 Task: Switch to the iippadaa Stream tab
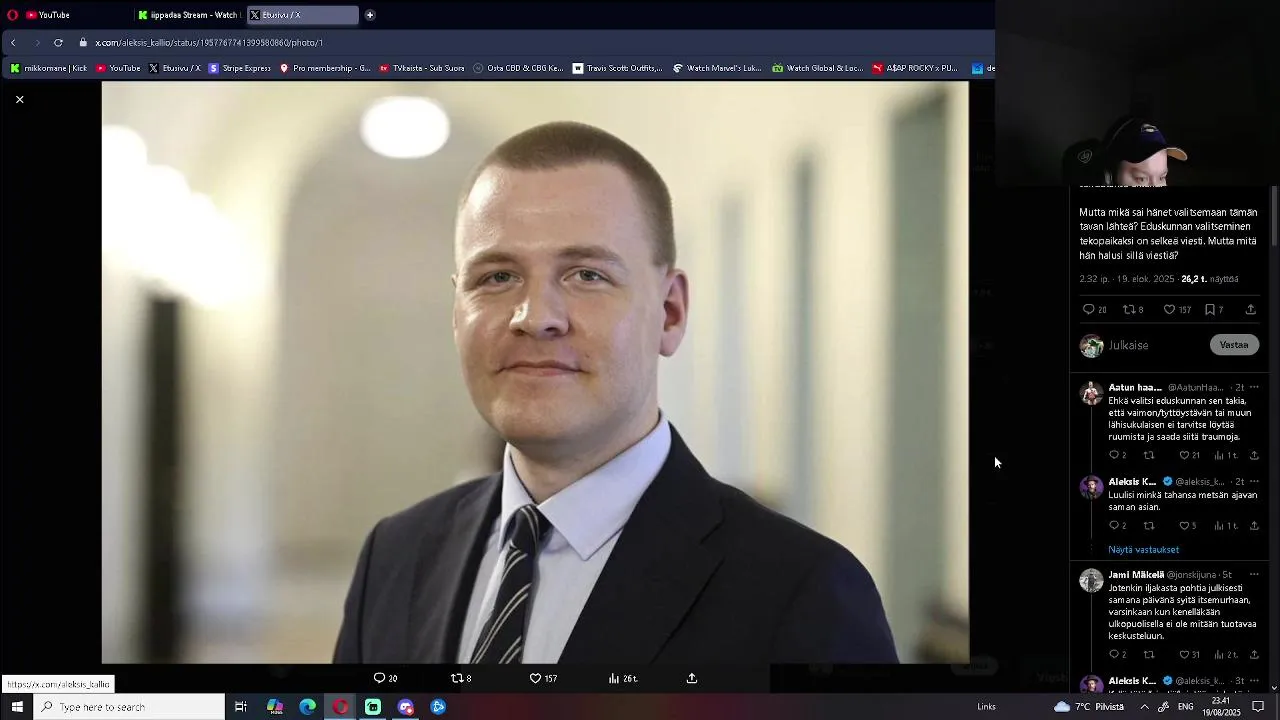point(188,15)
